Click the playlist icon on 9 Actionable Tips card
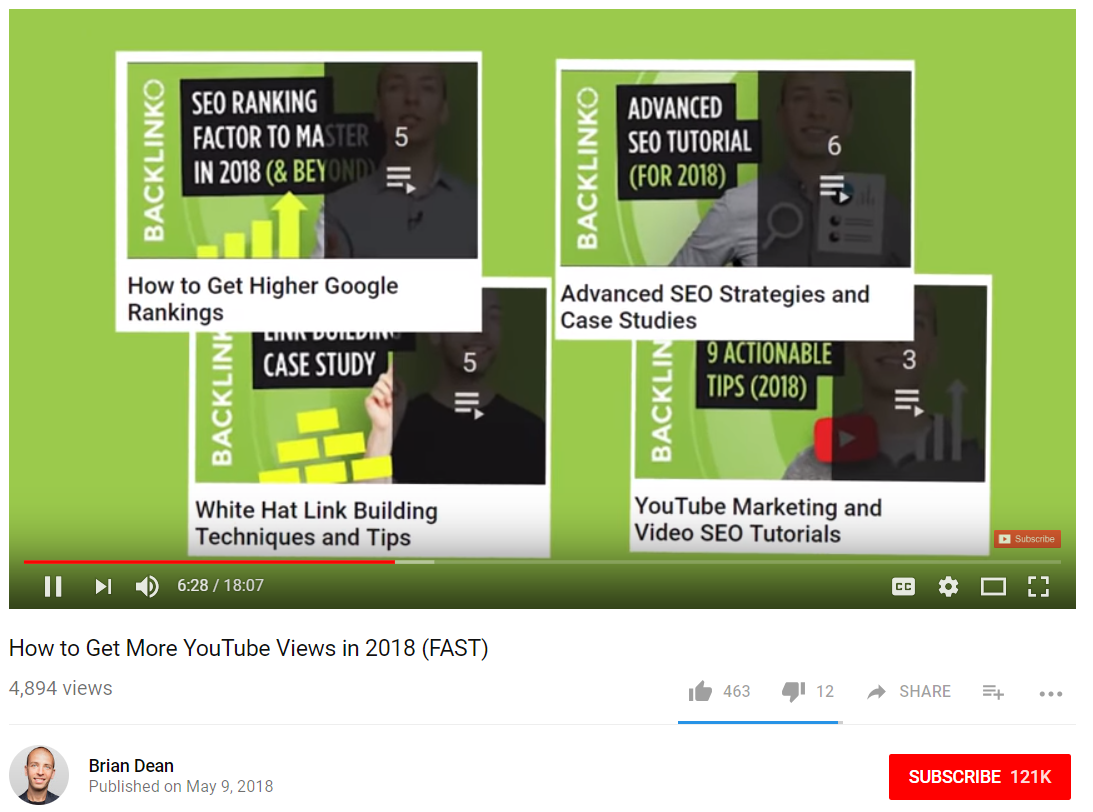This screenshot has width=1093, height=812. (909, 402)
